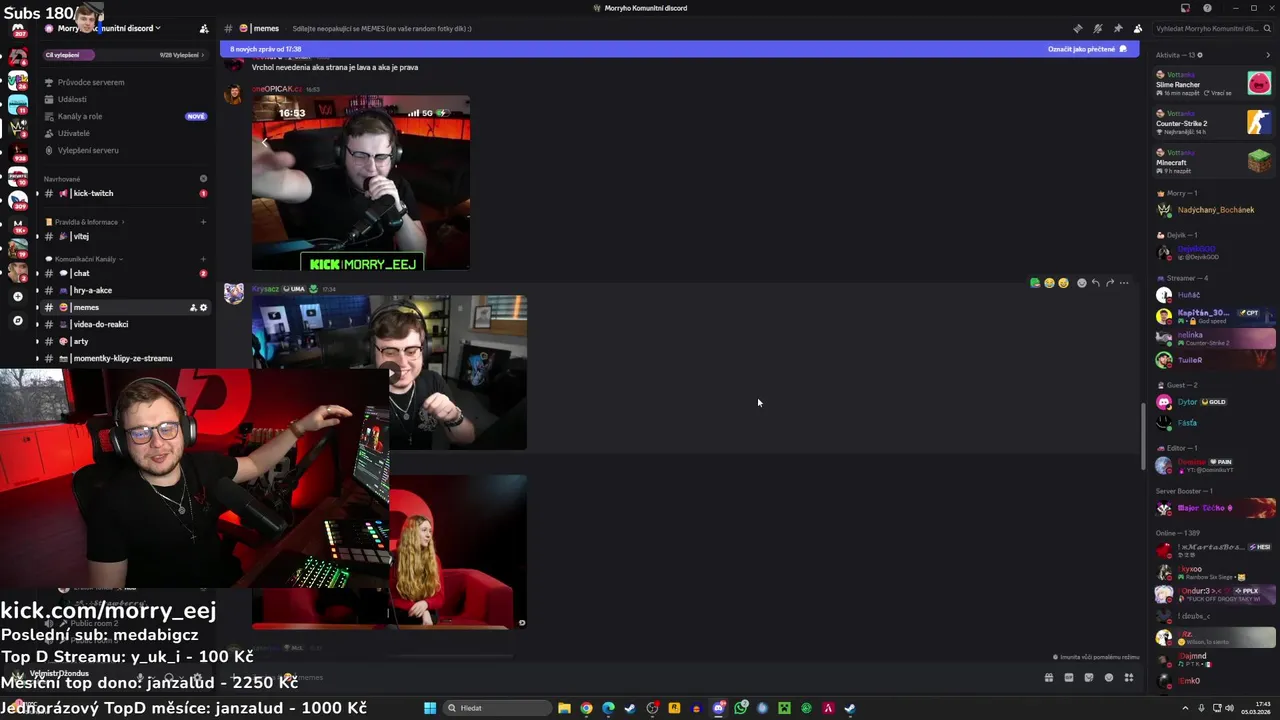Select member Fásta in Guest list
Screen dimensions: 1280x720
tap(1214, 423)
